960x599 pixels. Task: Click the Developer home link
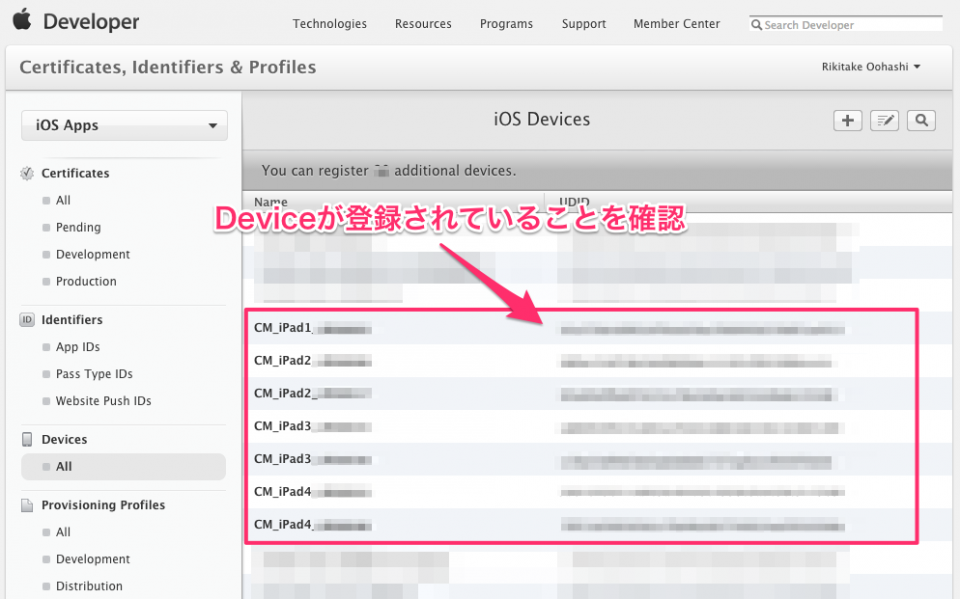(91, 21)
